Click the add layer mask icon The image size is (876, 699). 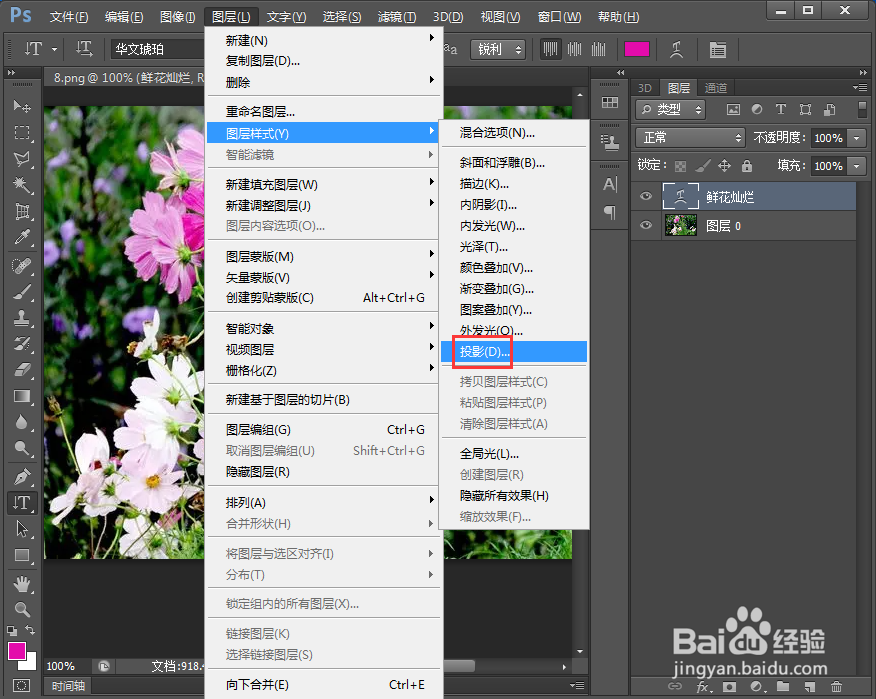[x=729, y=687]
